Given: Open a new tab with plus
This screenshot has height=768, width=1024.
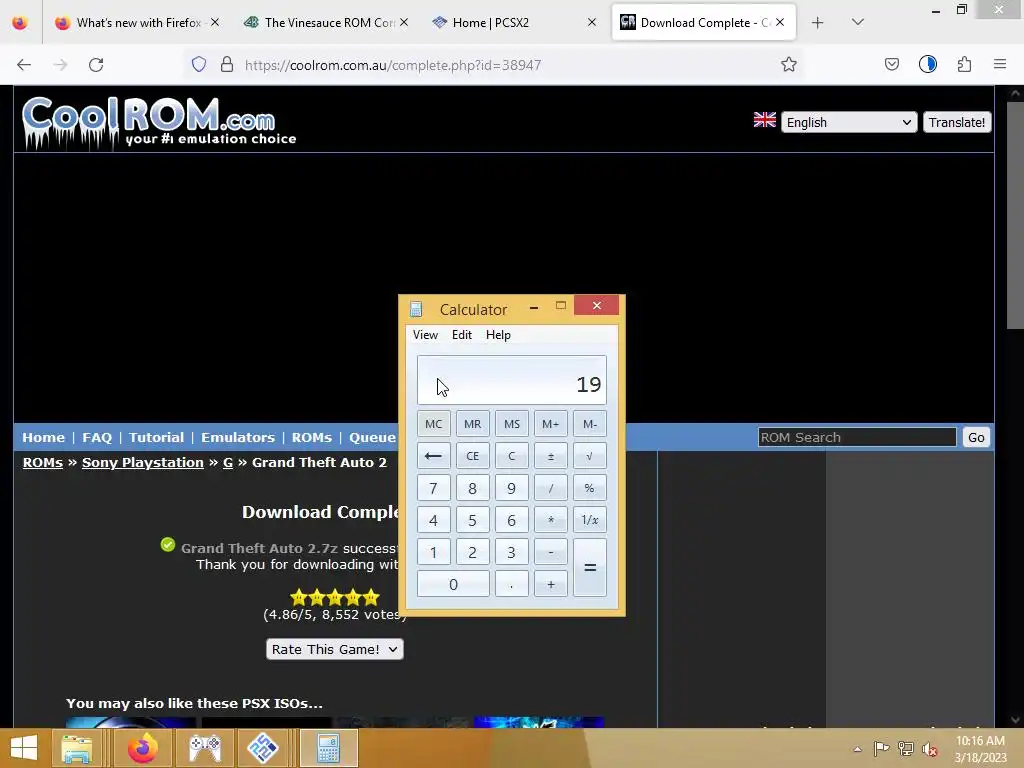Looking at the screenshot, I should 818,23.
